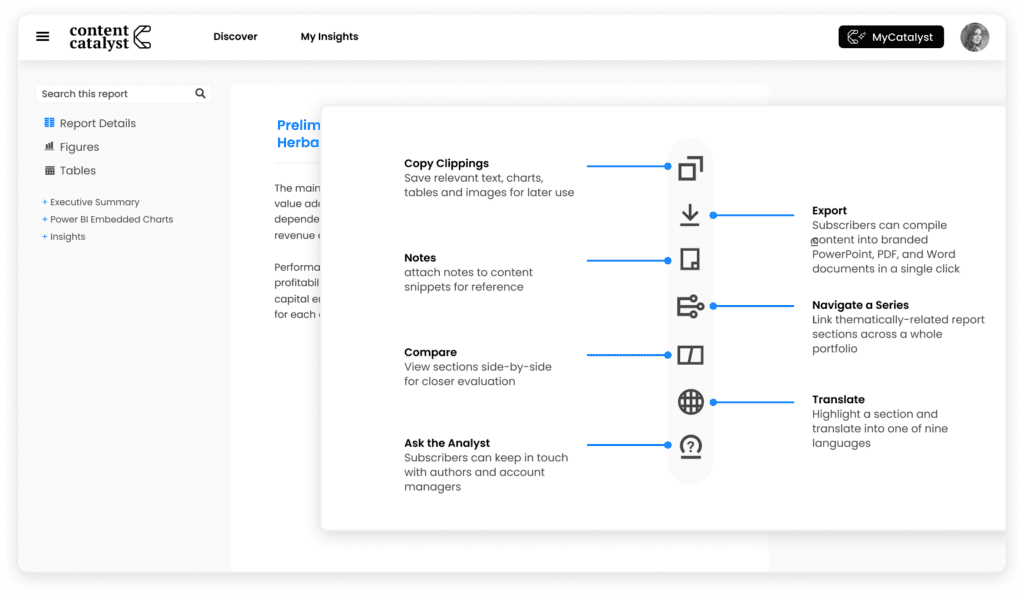This screenshot has width=1024, height=594.
Task: Select the Compare side-by-side icon
Action: [689, 354]
